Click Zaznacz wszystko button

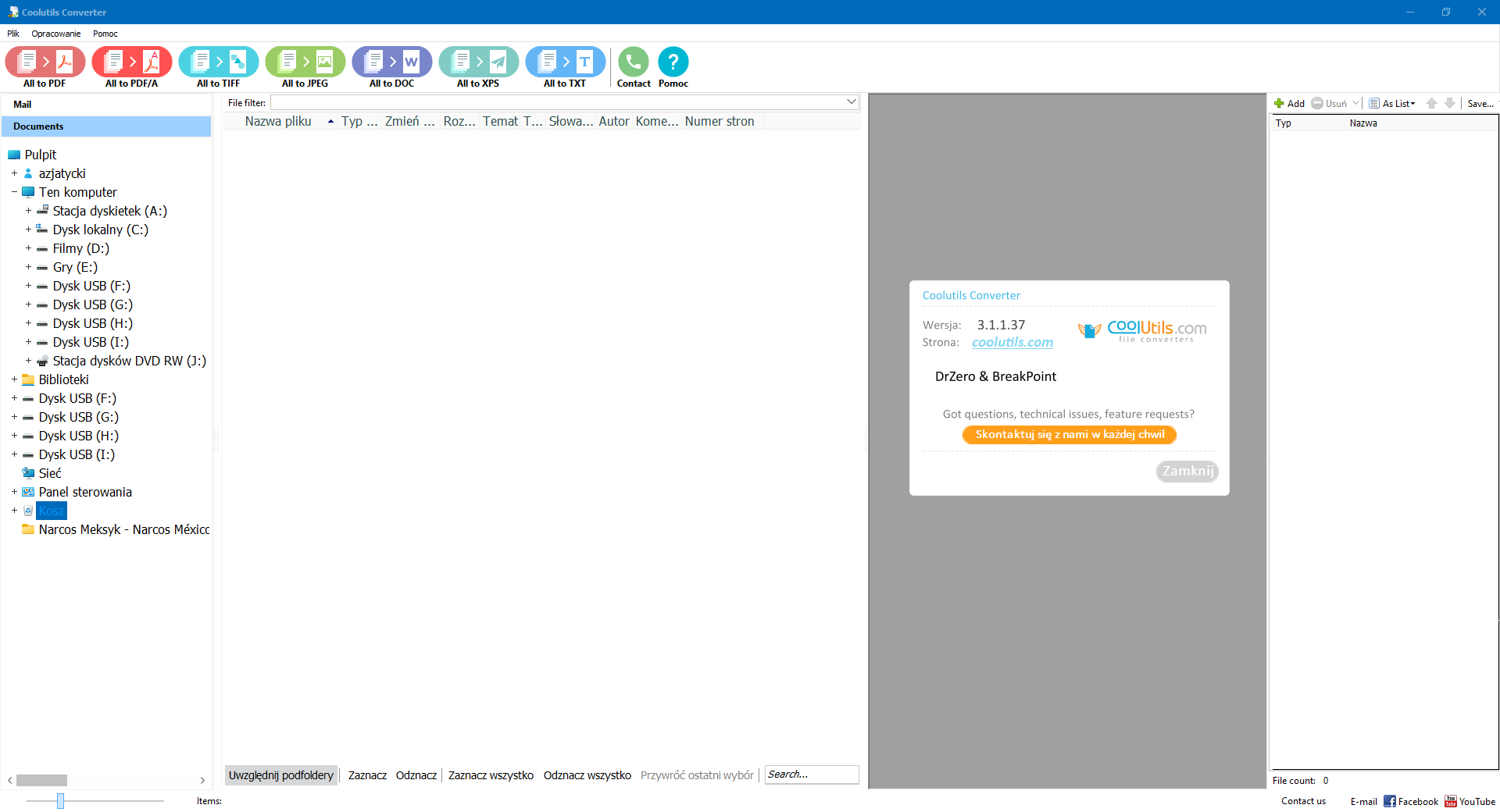(x=491, y=775)
